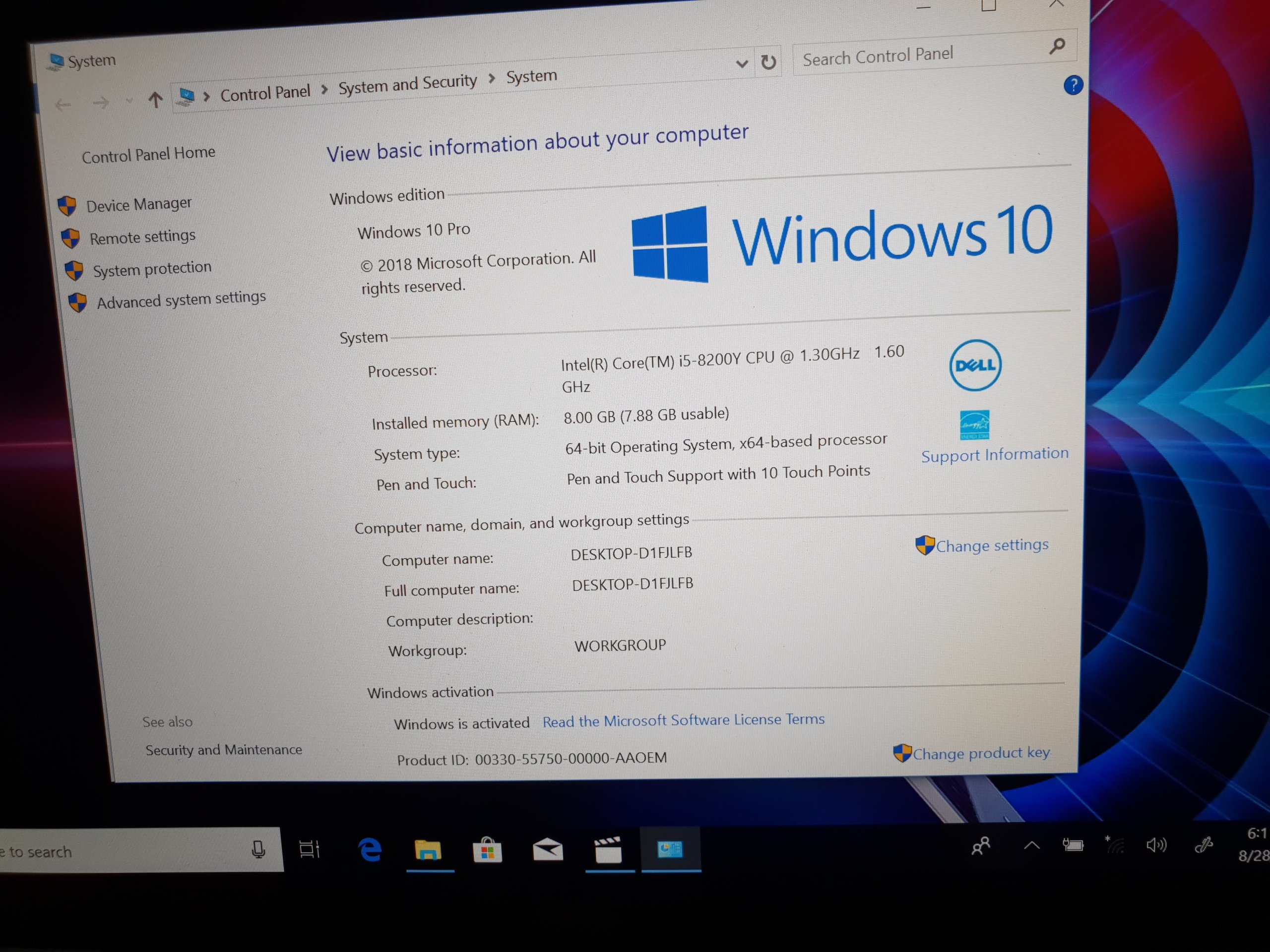Open Security and Maintenance link

223,749
